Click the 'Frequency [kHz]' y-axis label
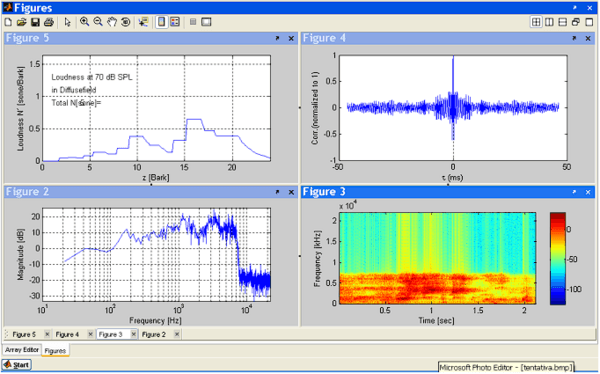The image size is (600, 374). click(317, 258)
